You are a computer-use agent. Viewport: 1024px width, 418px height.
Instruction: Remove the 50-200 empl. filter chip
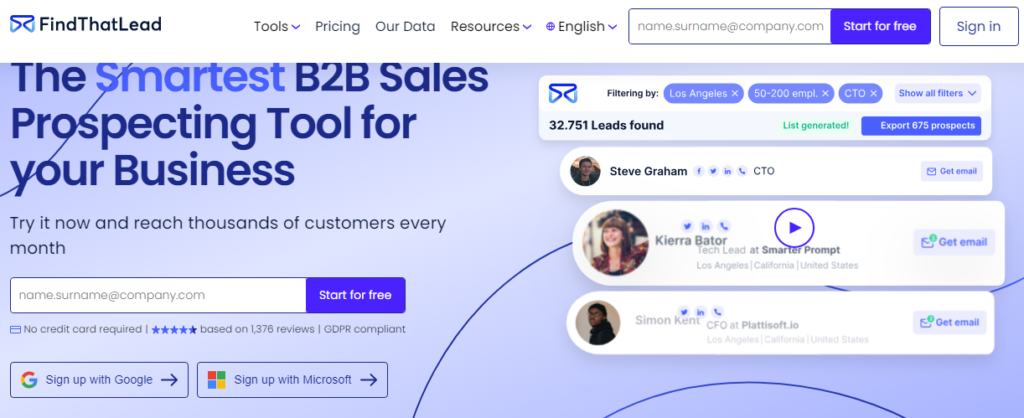pos(825,93)
